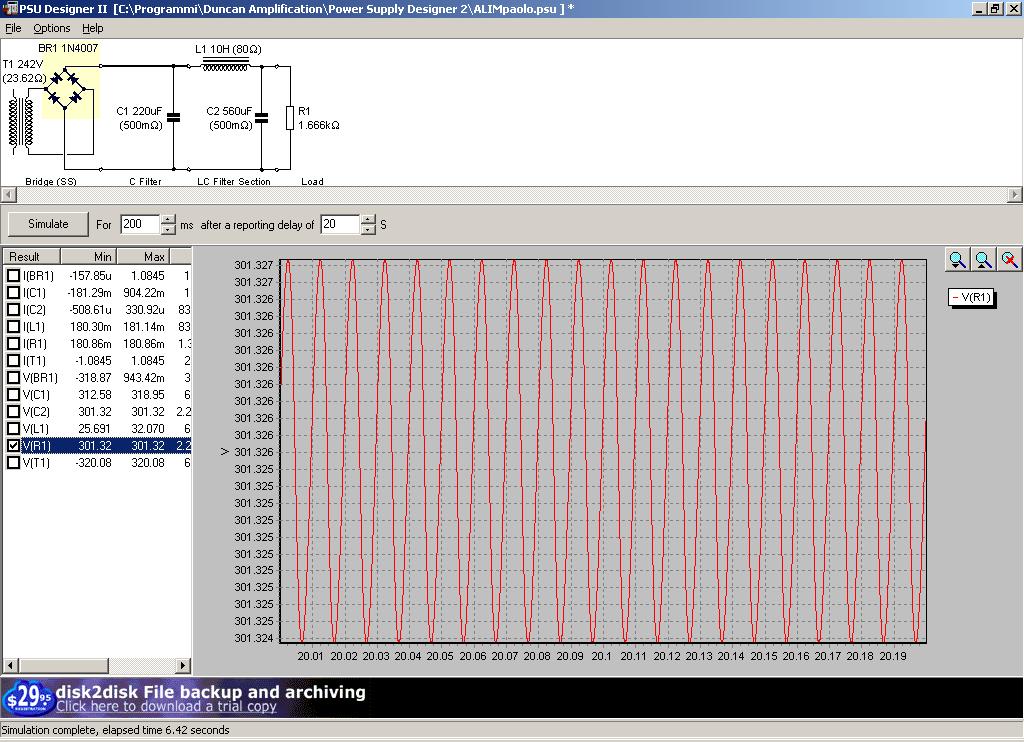Click the zoom in magnifier with down arrow
Image resolution: width=1024 pixels, height=742 pixels.
click(x=957, y=260)
